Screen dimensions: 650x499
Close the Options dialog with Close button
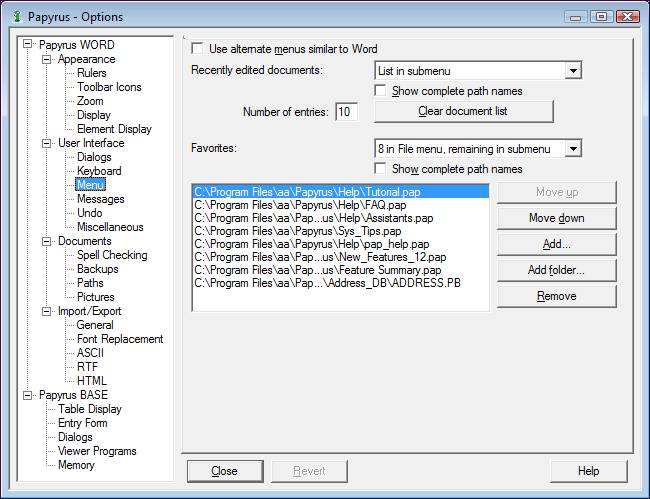coord(225,471)
